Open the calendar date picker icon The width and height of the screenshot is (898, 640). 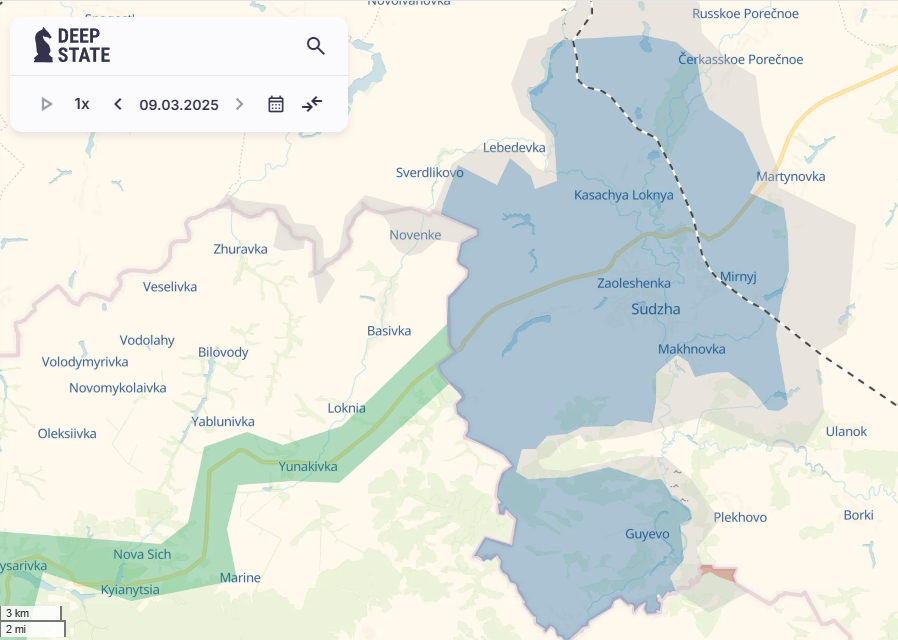[x=276, y=104]
